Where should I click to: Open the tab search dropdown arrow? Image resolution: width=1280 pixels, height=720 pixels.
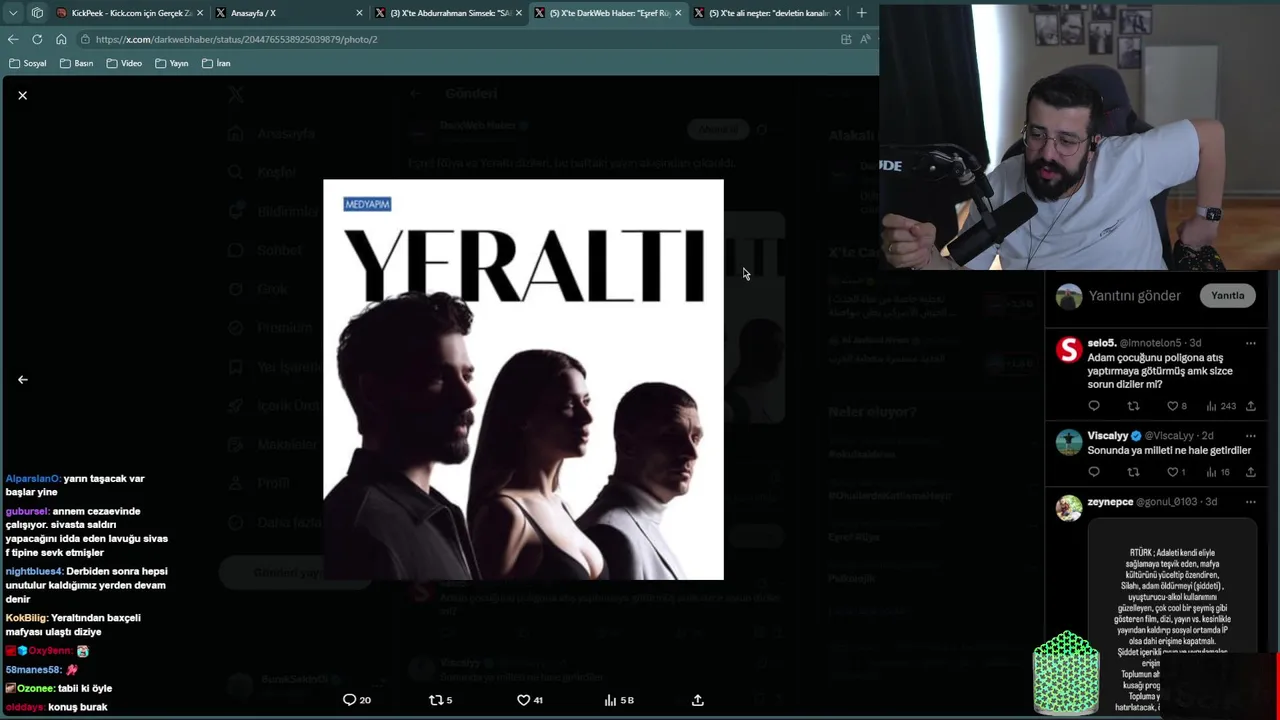pos(13,13)
